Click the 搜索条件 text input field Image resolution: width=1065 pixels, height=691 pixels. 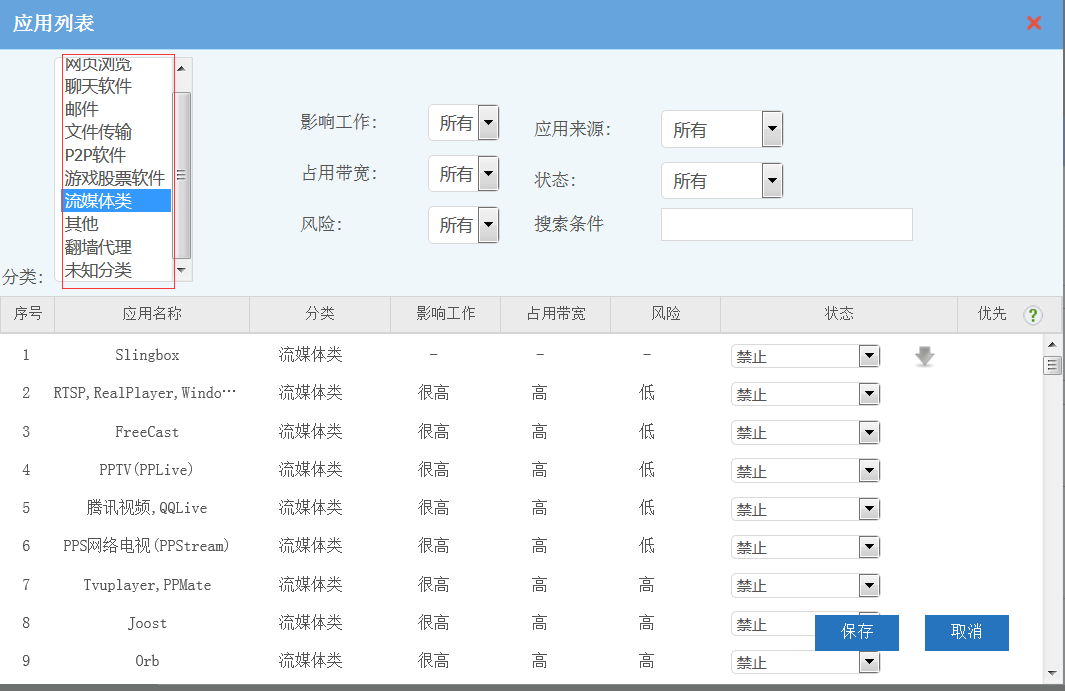coord(786,225)
